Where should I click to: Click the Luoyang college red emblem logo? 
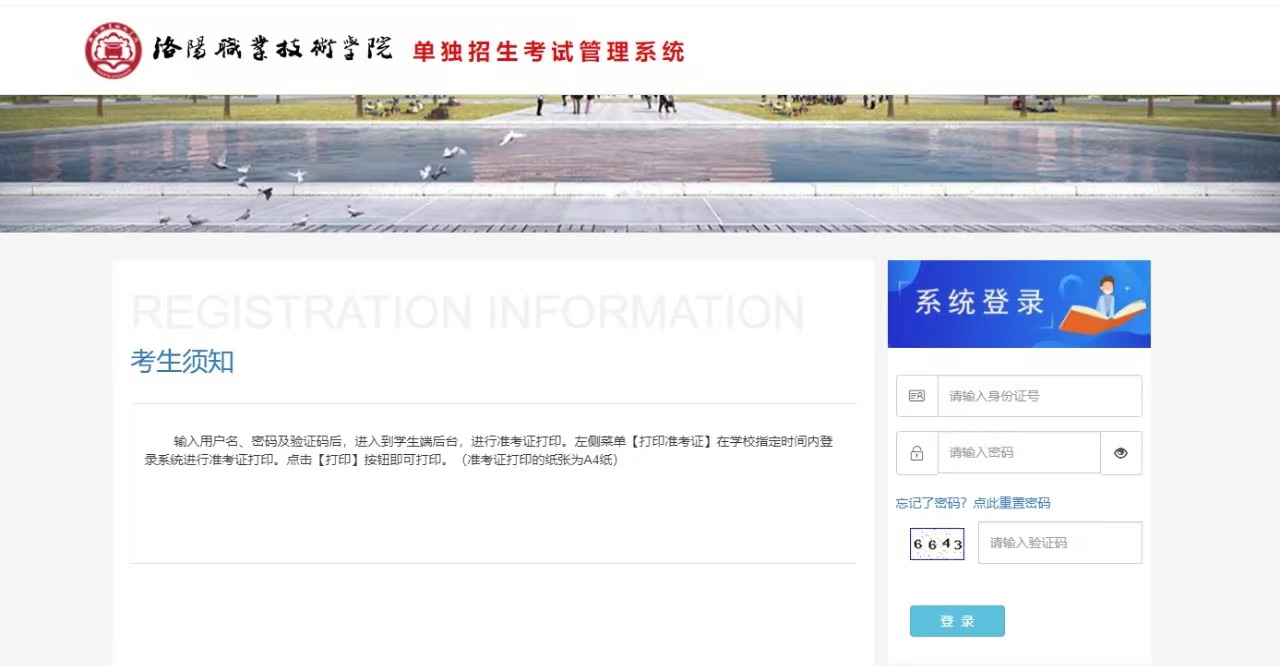[113, 50]
